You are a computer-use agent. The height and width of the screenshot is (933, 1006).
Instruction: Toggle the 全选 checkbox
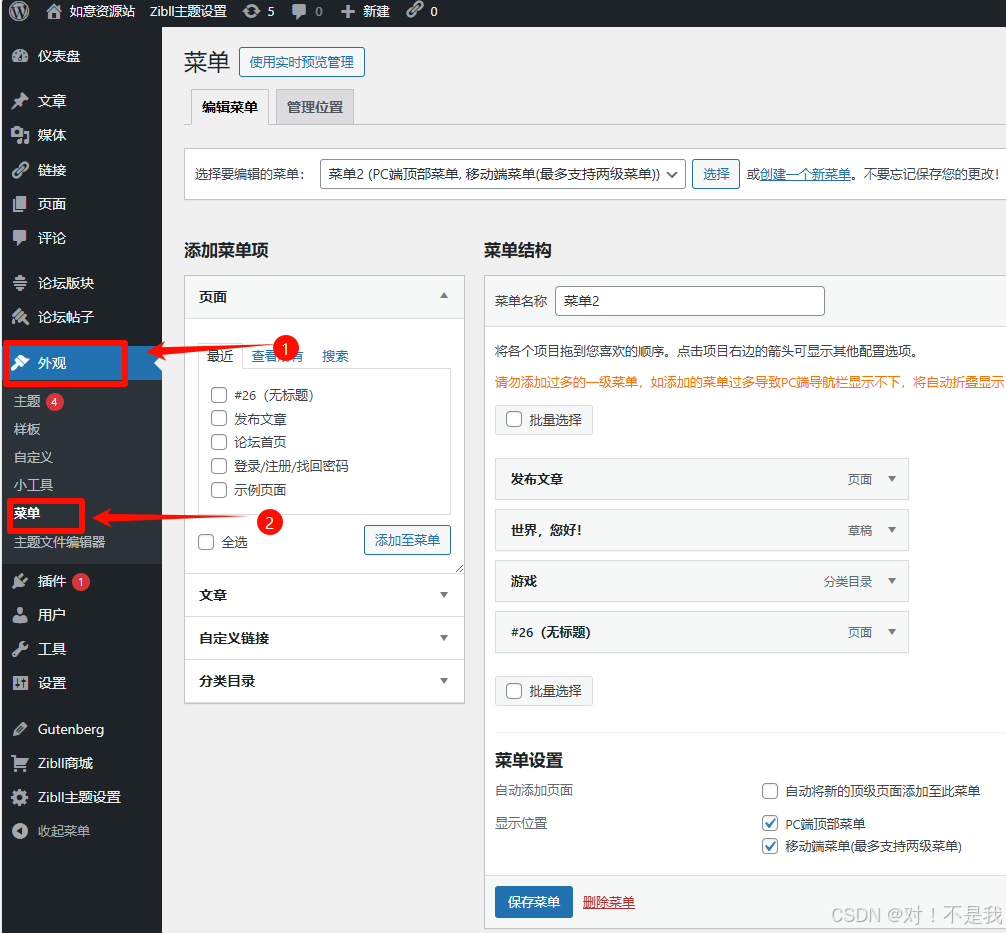coord(206,542)
